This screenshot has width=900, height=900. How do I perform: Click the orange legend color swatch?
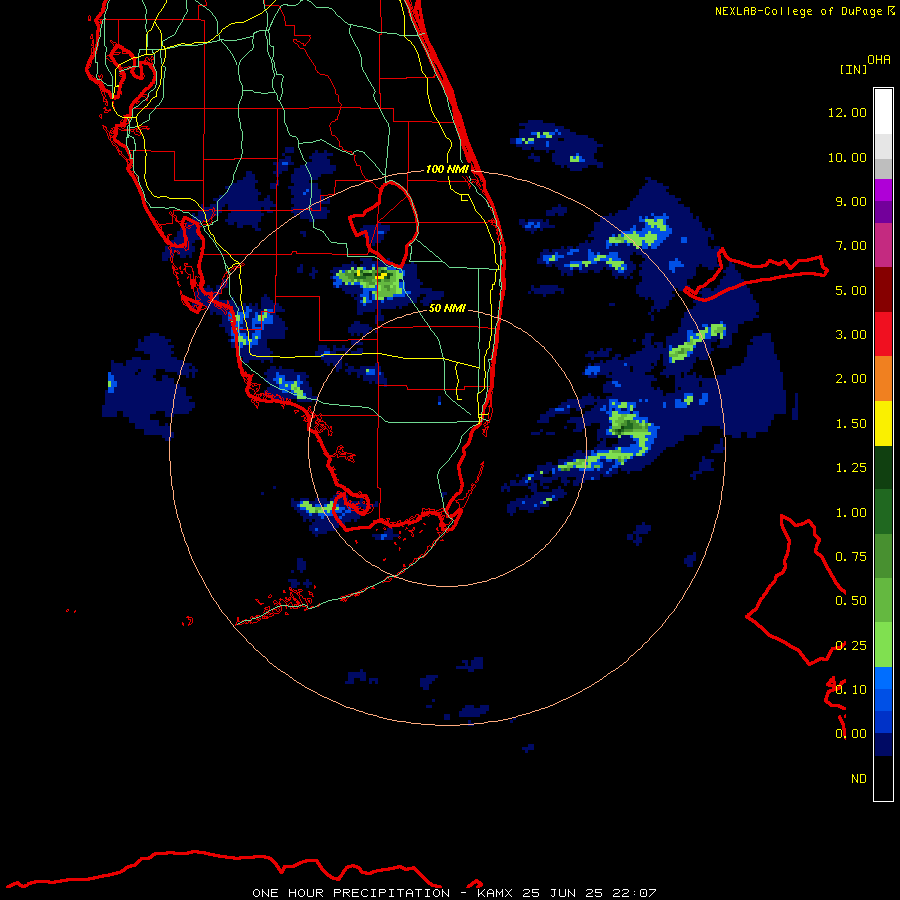pyautogui.click(x=883, y=379)
